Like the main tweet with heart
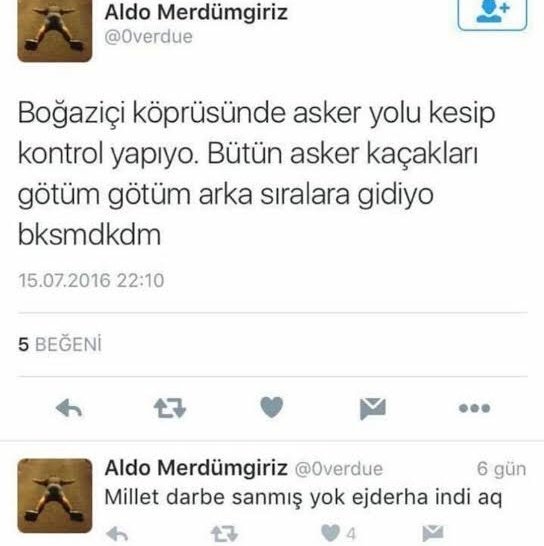This screenshot has width=544, height=546. [272, 407]
